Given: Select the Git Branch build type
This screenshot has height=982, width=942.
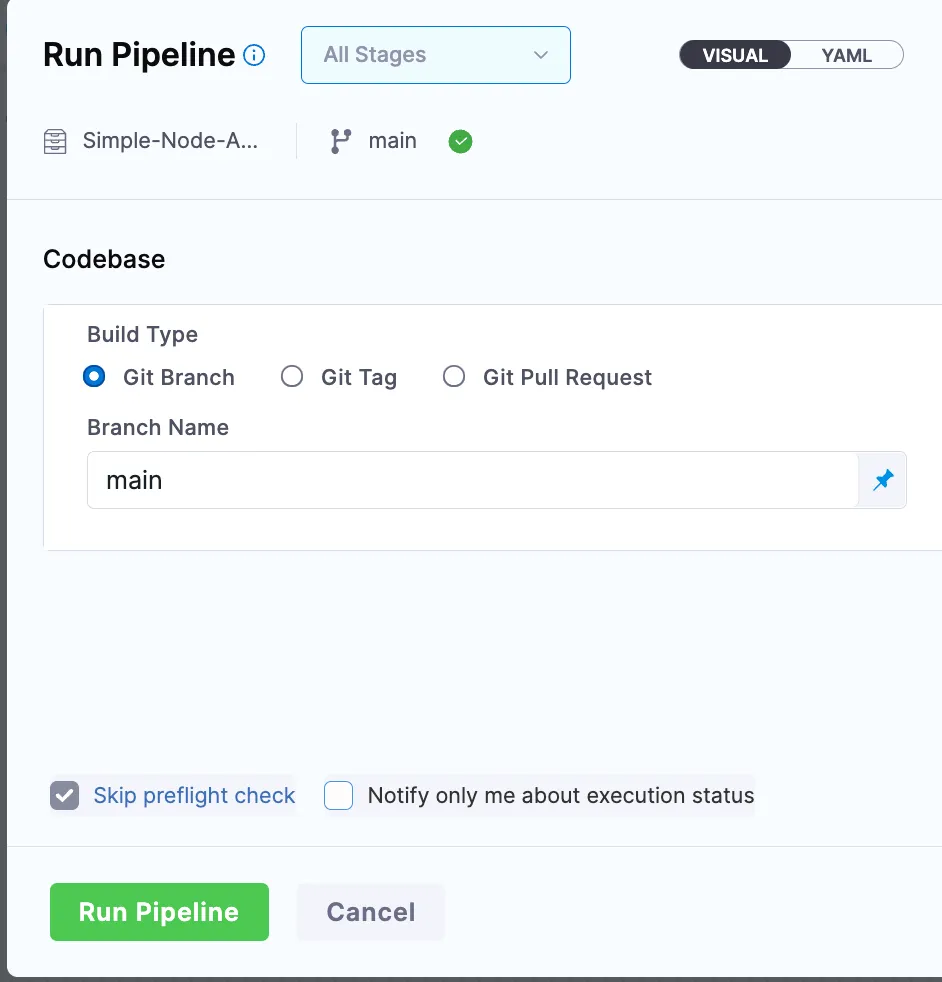Looking at the screenshot, I should (94, 376).
